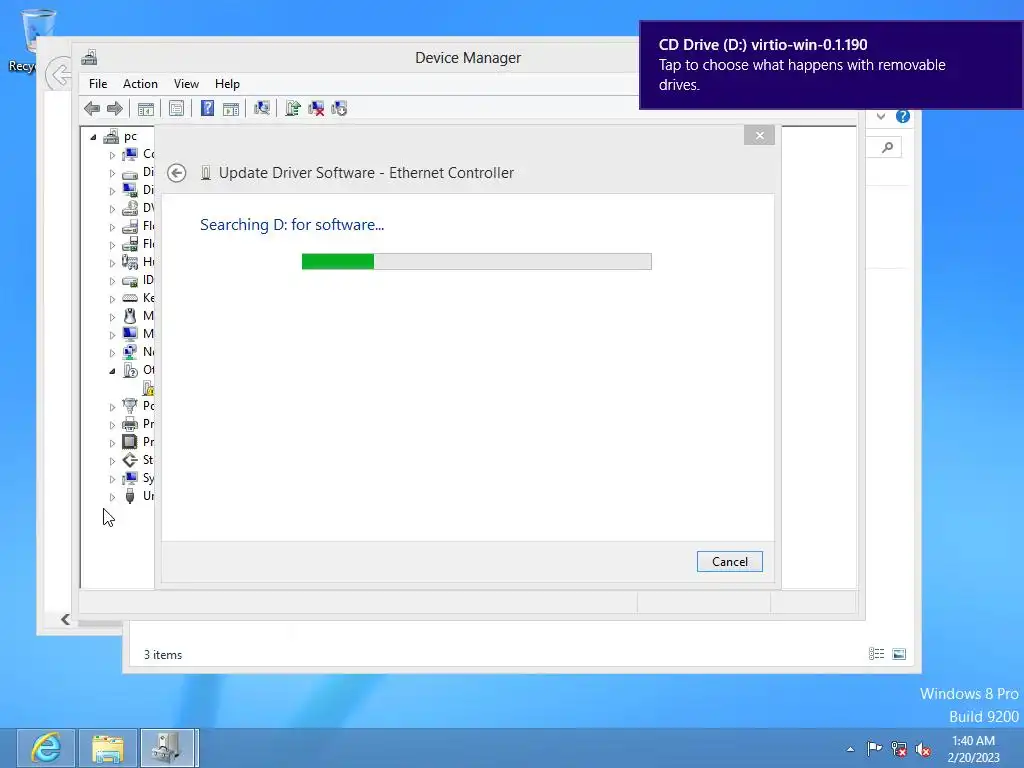Select the Ports category icon in tree

click(130, 406)
